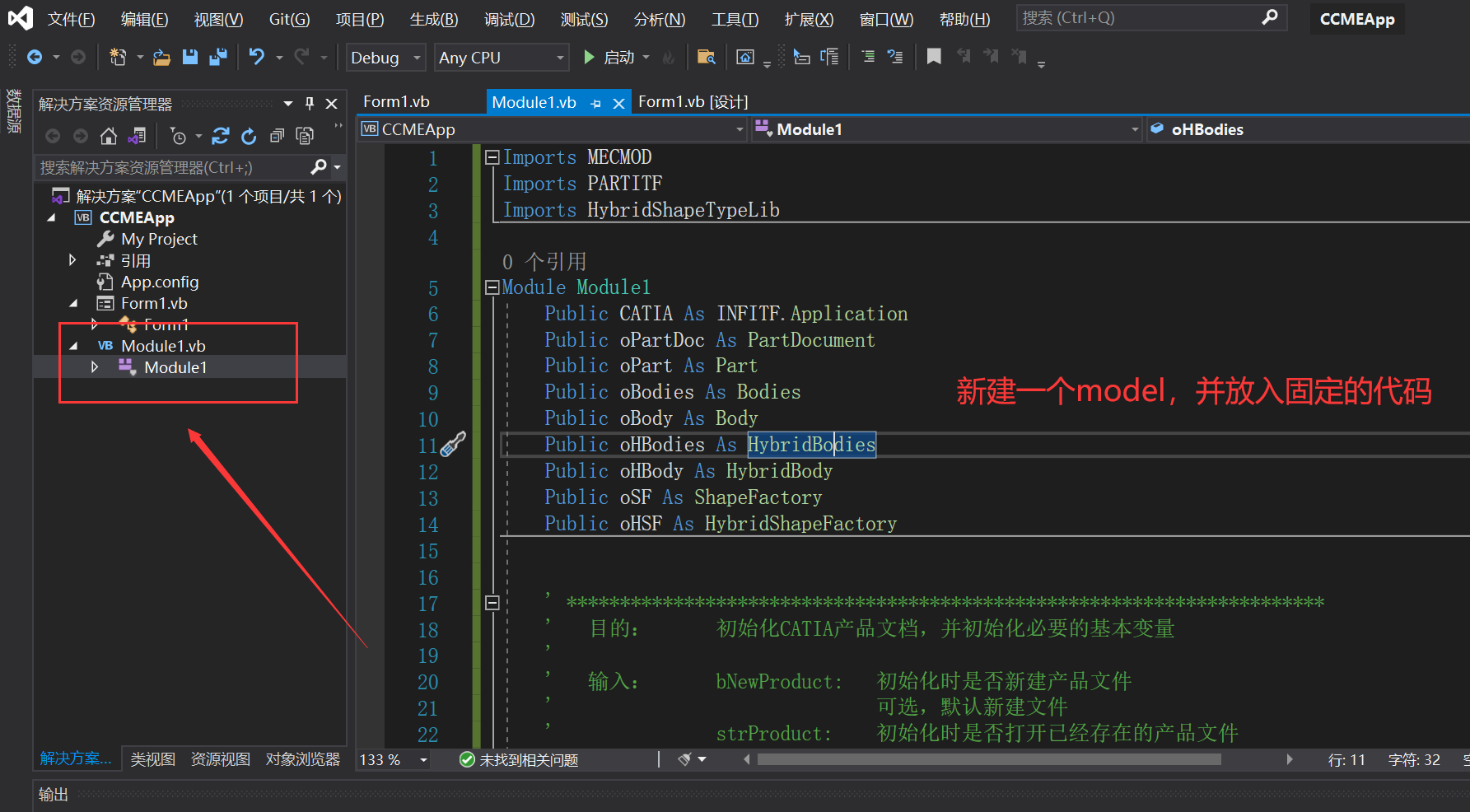Expand the 引用 references tree node

click(72, 260)
